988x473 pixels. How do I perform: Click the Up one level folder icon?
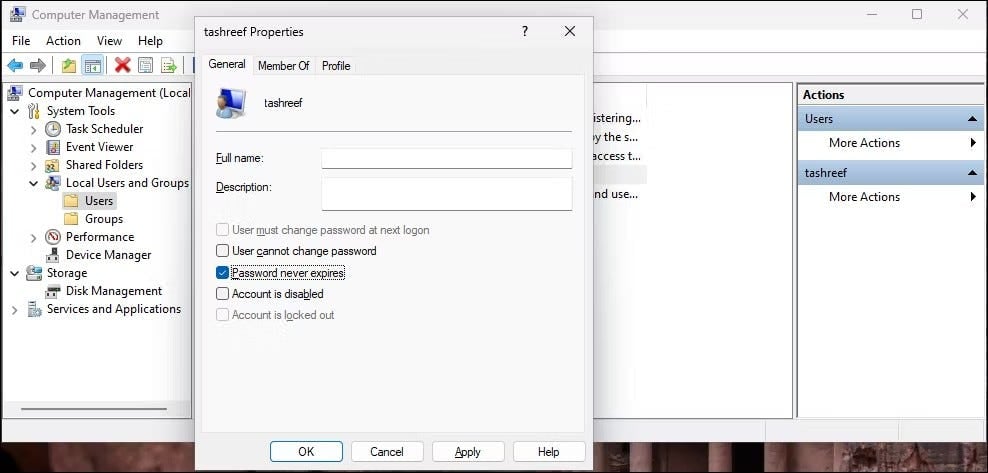click(x=69, y=65)
